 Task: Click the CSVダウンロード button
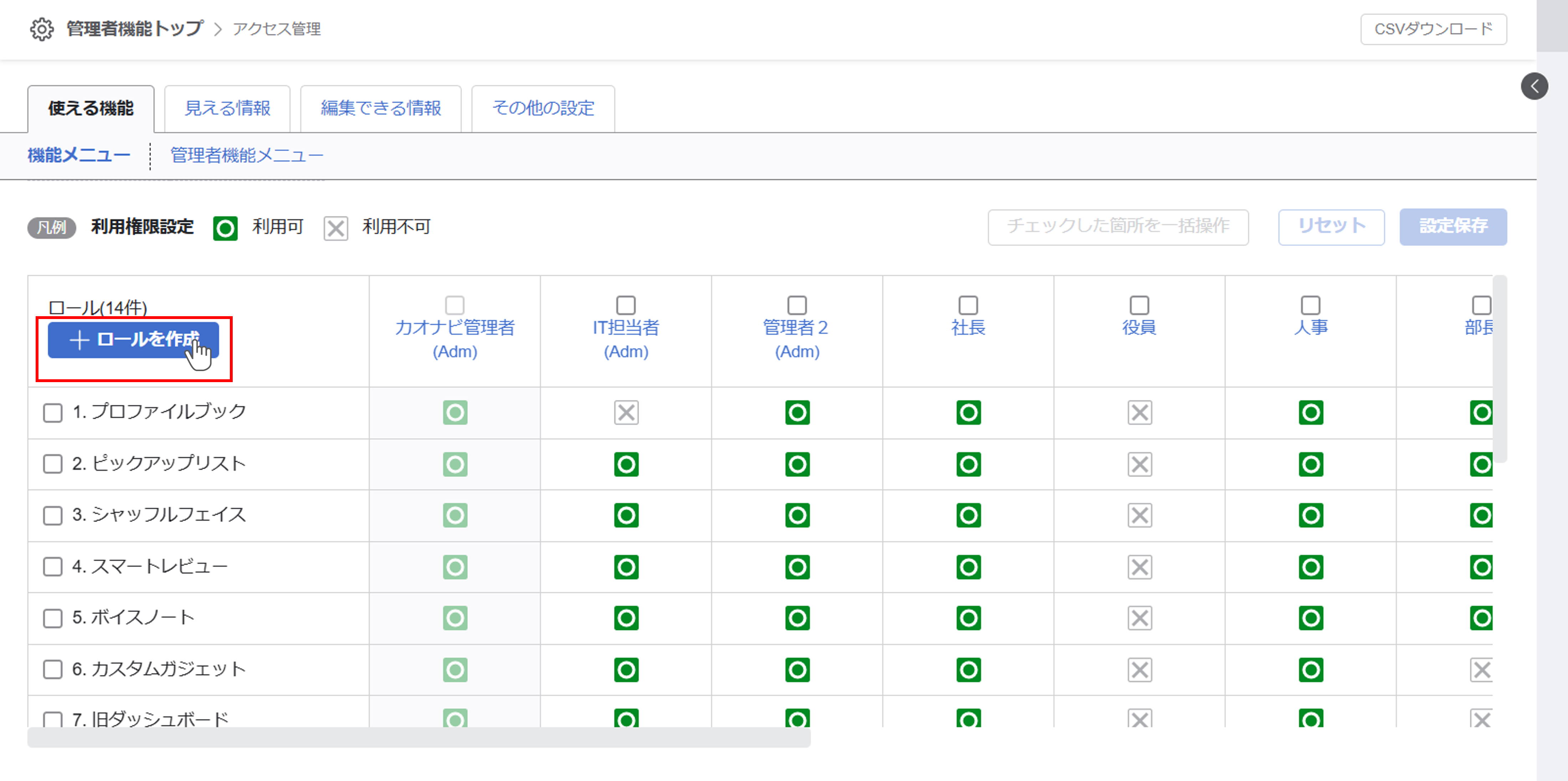coord(1434,29)
